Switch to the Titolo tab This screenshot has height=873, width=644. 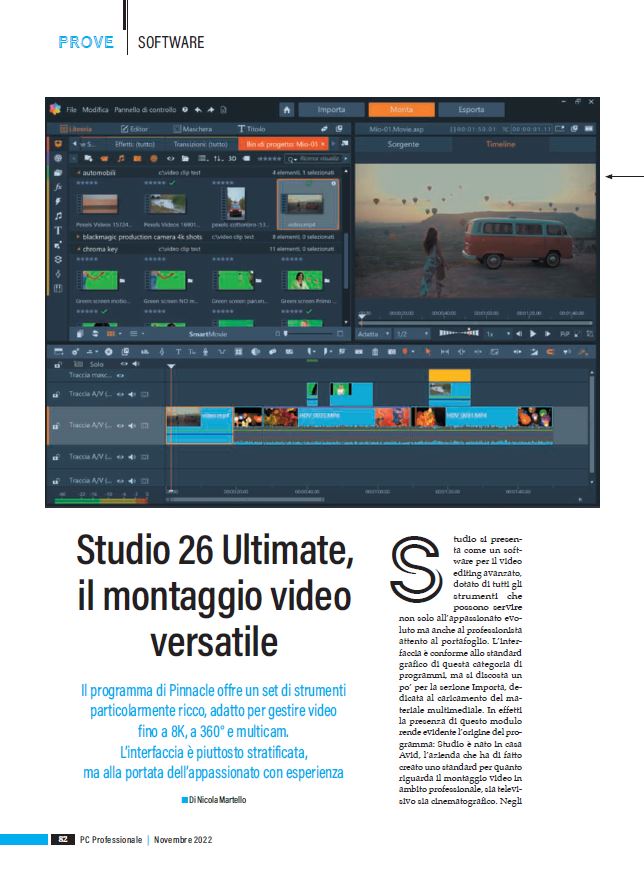point(252,129)
